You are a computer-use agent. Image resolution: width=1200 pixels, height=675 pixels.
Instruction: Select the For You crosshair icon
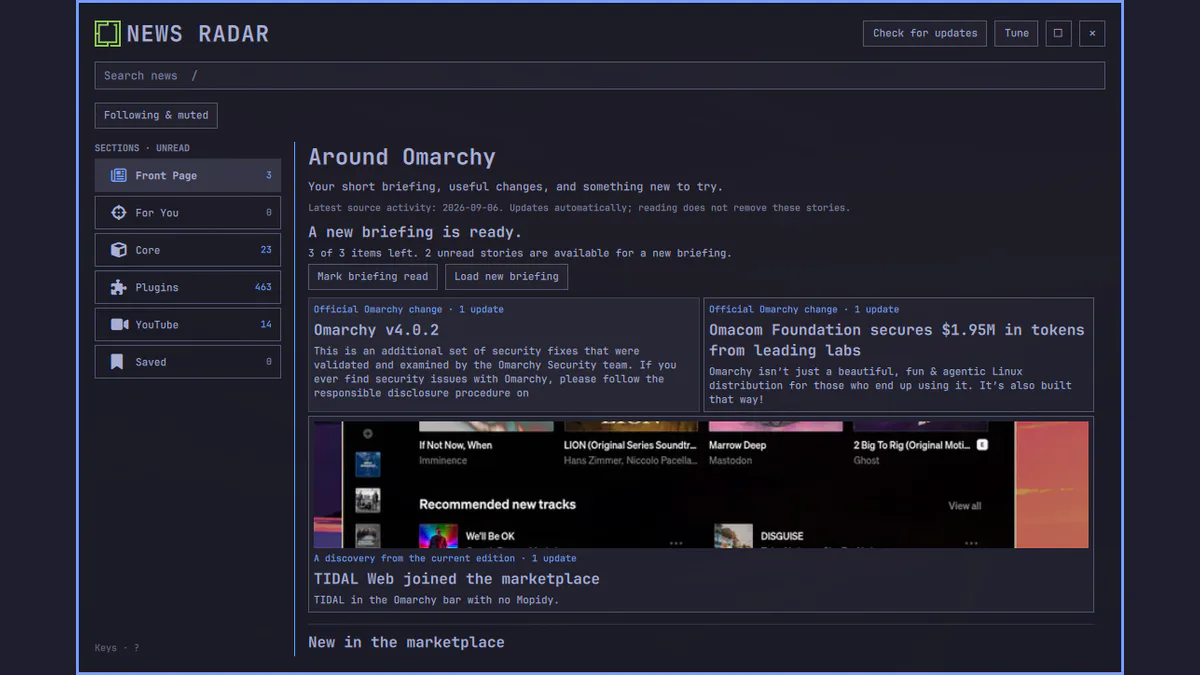pyautogui.click(x=118, y=213)
